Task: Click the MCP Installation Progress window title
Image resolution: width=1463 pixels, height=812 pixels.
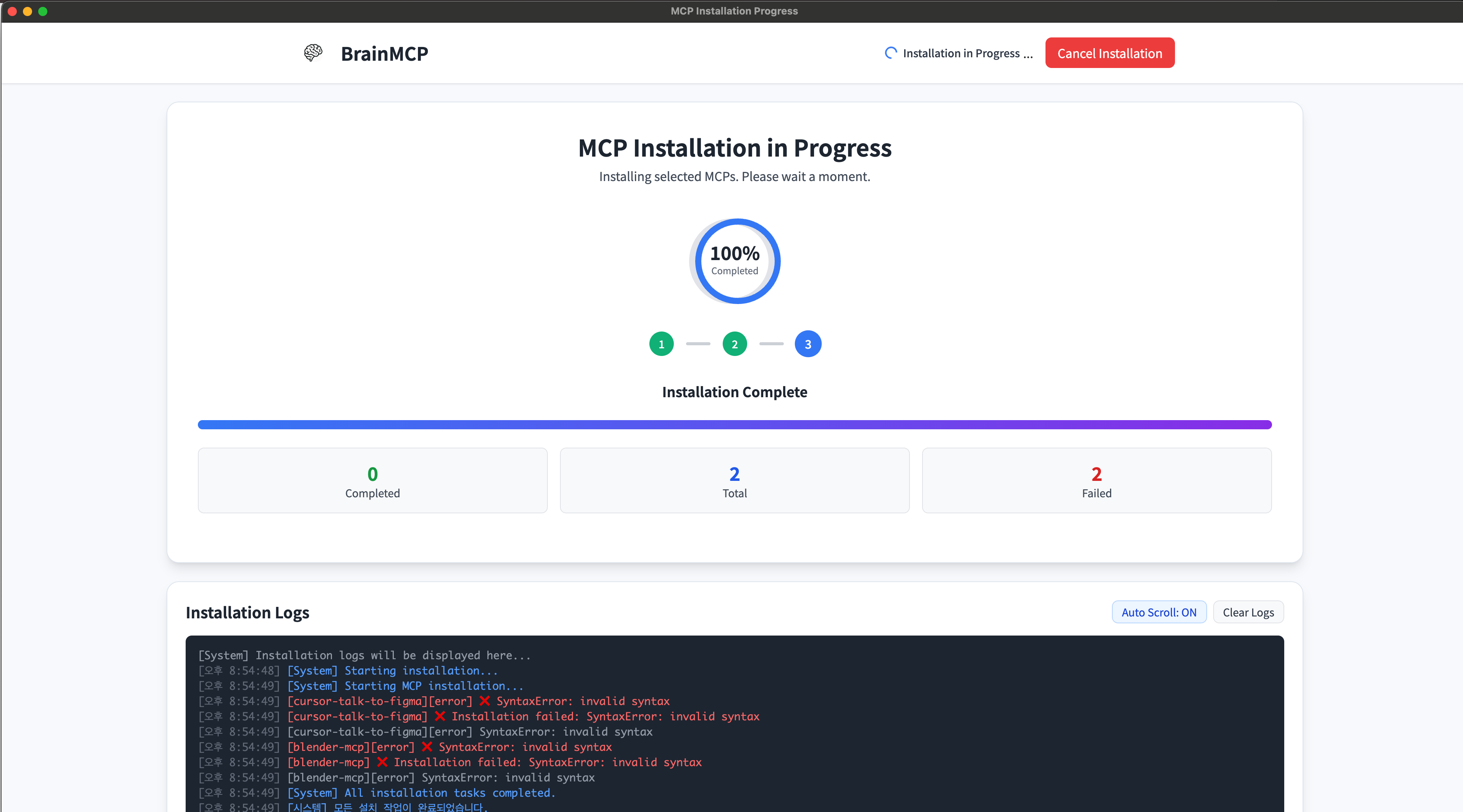Action: 734,11
